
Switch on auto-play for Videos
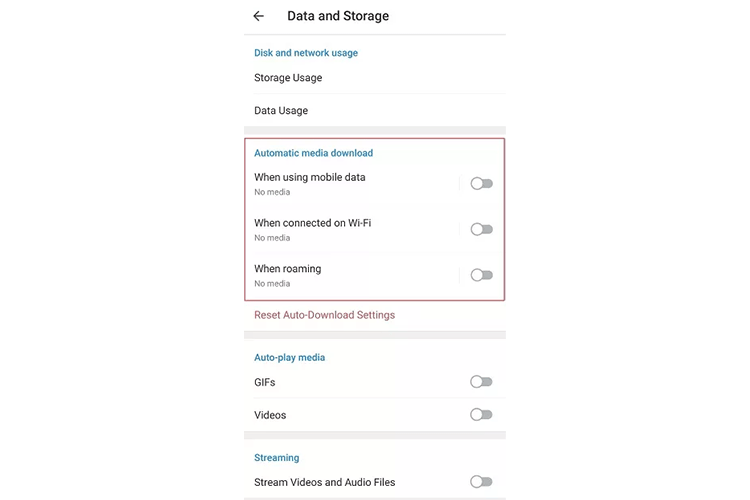click(481, 415)
